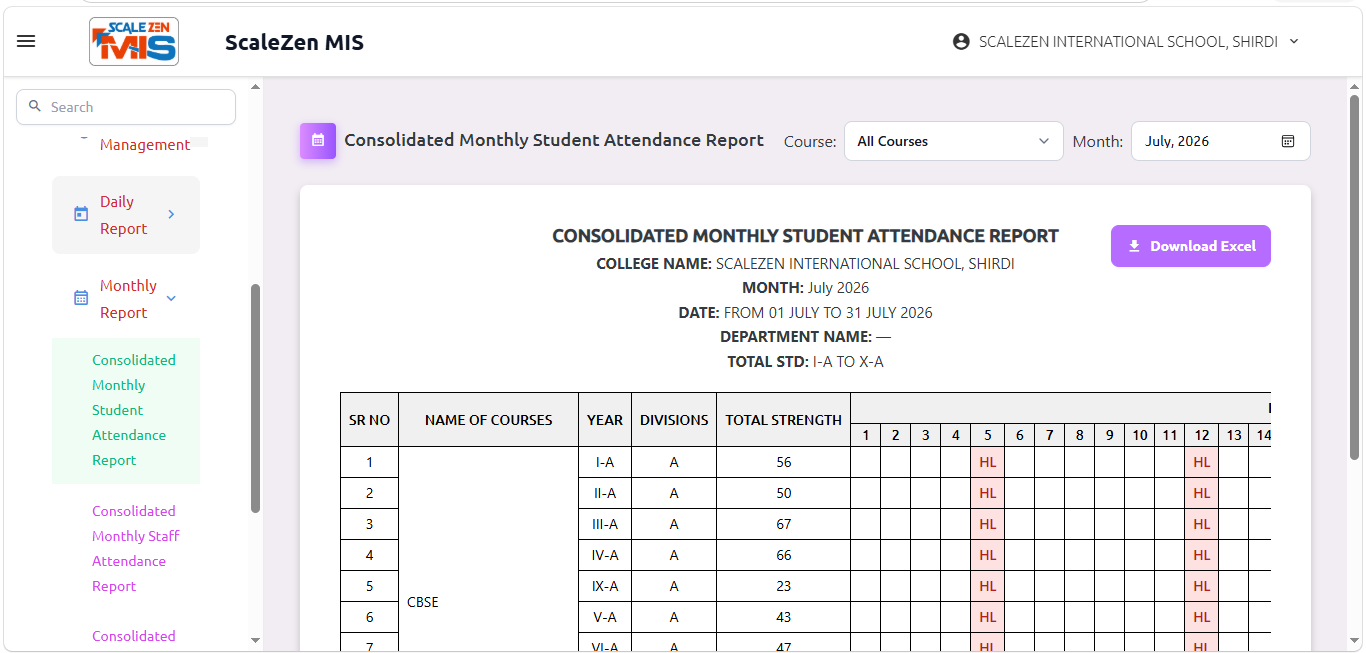The image size is (1366, 653).
Task: Open the Monthly Report menu
Action: click(126, 299)
